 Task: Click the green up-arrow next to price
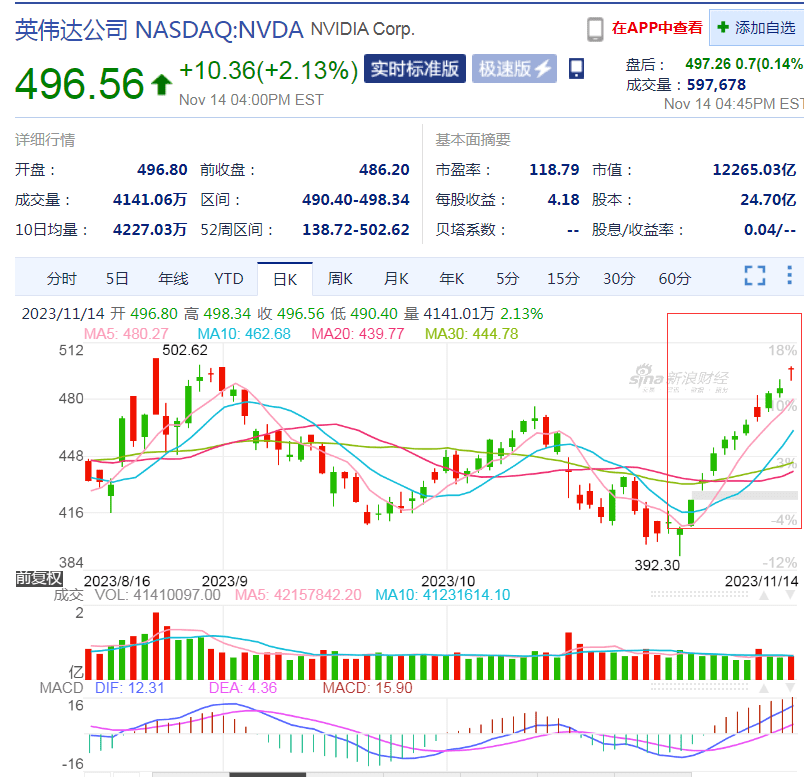(x=162, y=85)
